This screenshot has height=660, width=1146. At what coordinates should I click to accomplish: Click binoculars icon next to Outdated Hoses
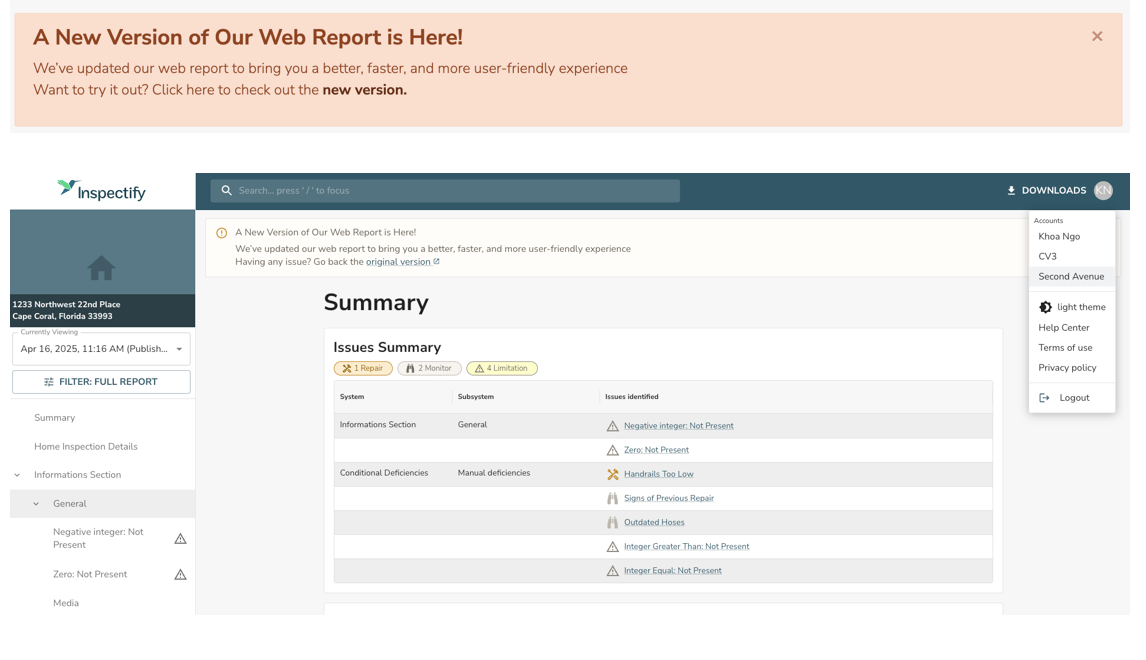[612, 522]
